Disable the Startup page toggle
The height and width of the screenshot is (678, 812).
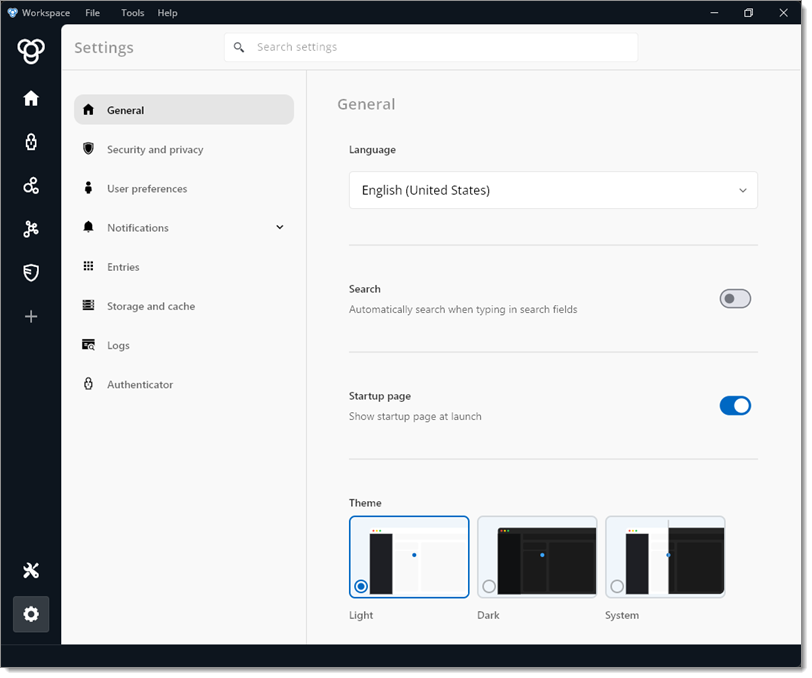(735, 406)
